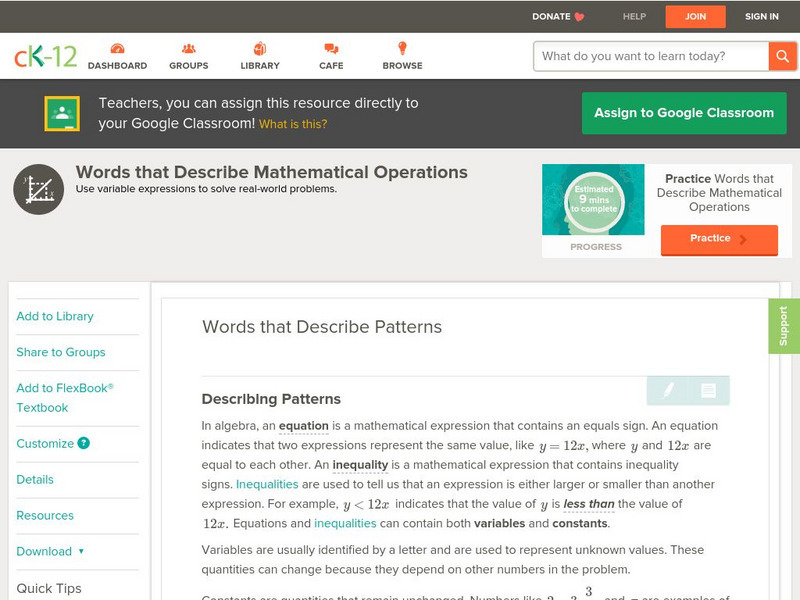Image resolution: width=800 pixels, height=600 pixels.
Task: Open the notes icon in annotation toolbar
Action: pyautogui.click(x=708, y=390)
